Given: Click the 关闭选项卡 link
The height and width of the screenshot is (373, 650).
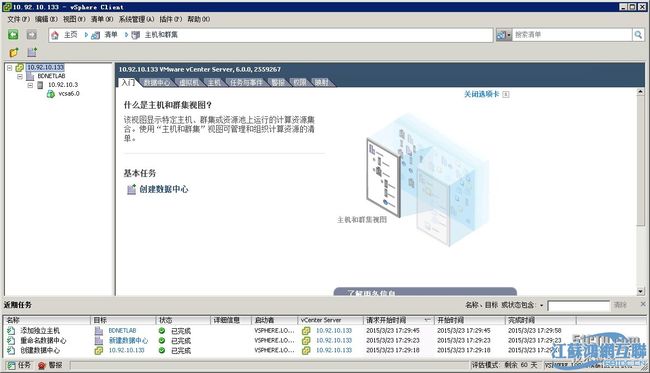Looking at the screenshot, I should pyautogui.click(x=481, y=94).
